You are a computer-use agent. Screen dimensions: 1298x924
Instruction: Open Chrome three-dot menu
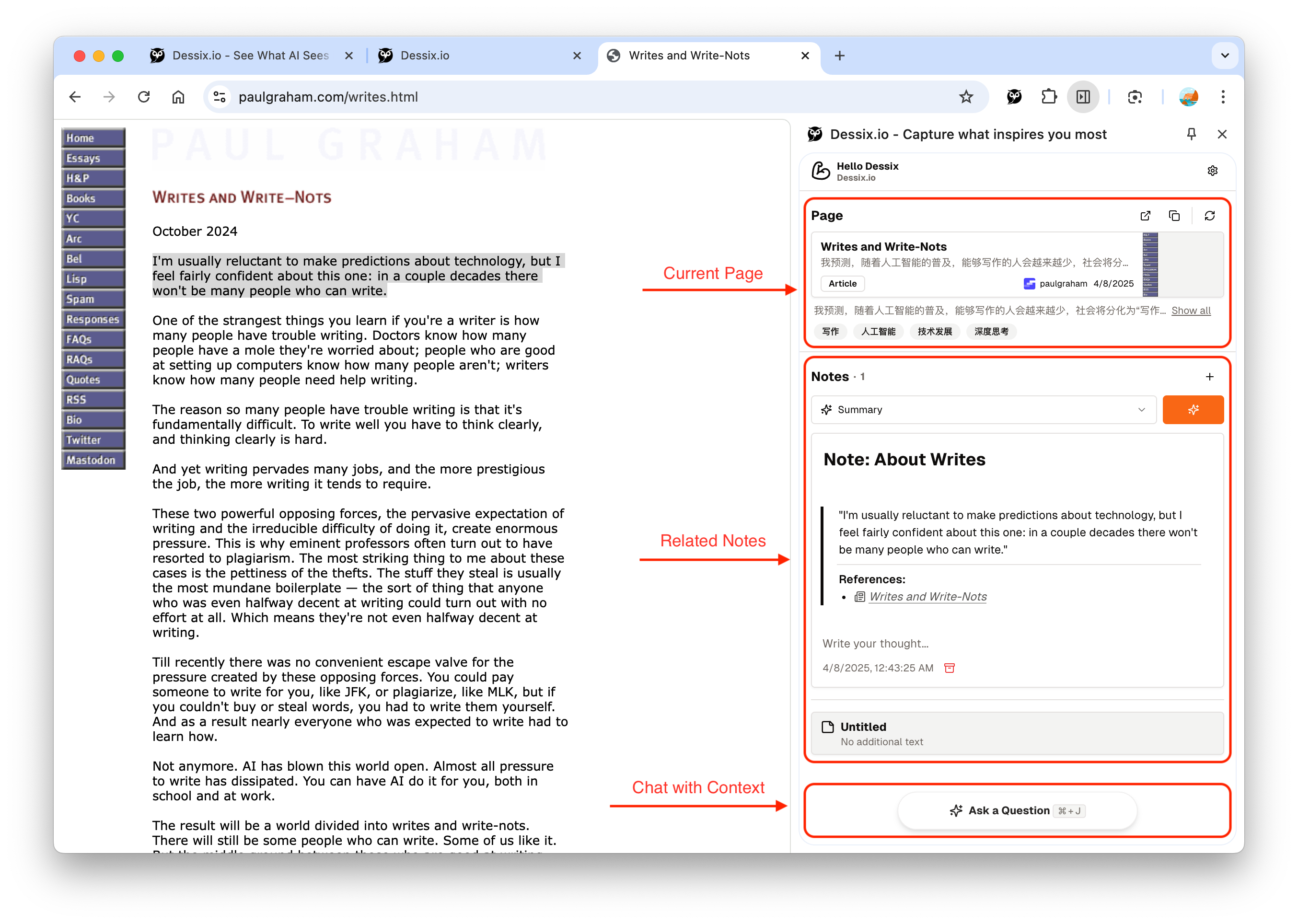pyautogui.click(x=1223, y=97)
